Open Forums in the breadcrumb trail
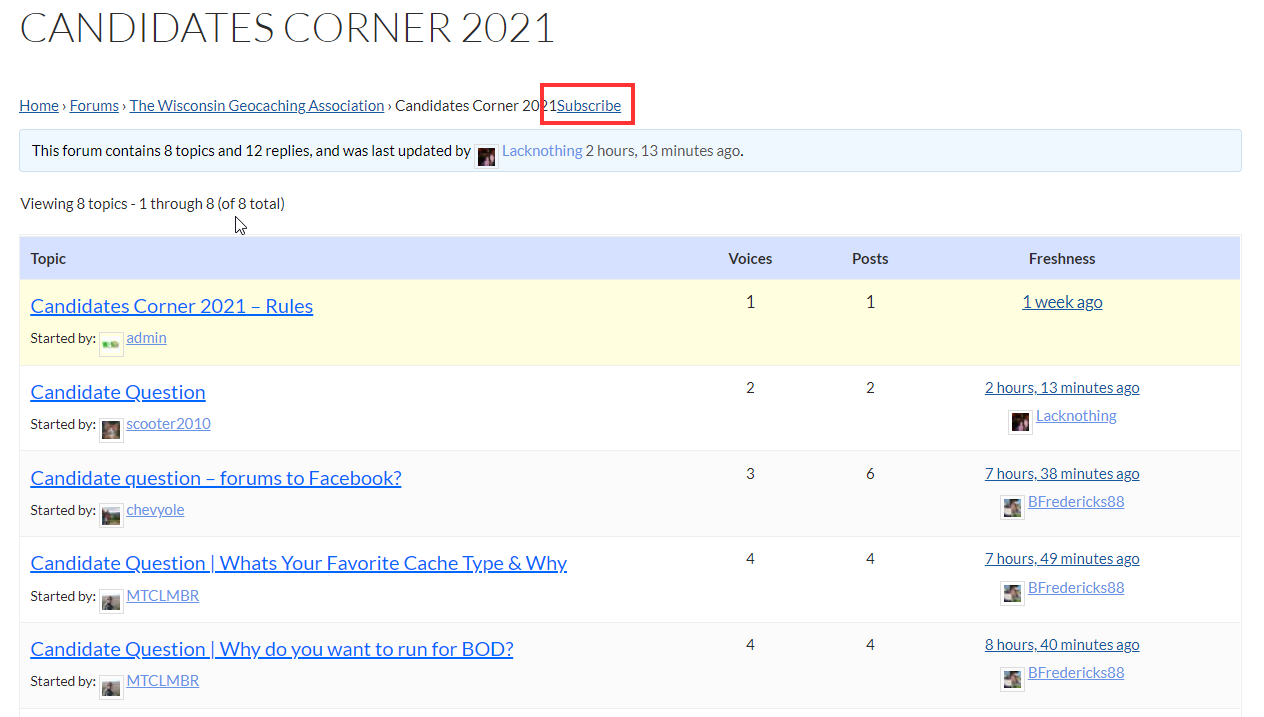Viewport: 1264px width, 717px height. point(94,106)
